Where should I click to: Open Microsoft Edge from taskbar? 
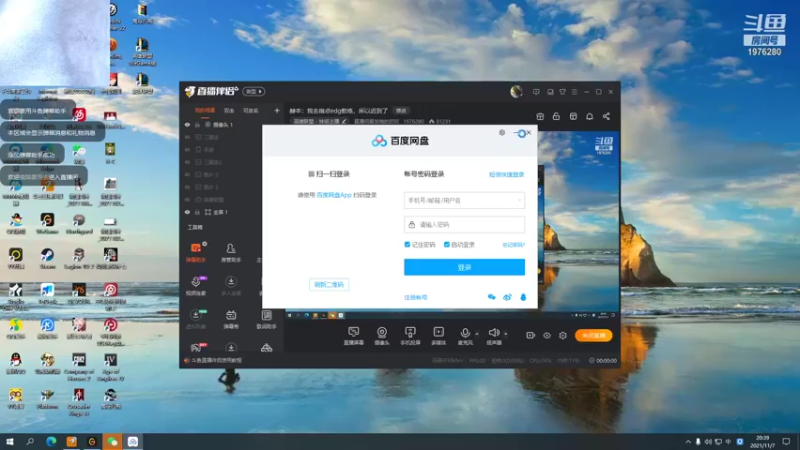click(51, 441)
